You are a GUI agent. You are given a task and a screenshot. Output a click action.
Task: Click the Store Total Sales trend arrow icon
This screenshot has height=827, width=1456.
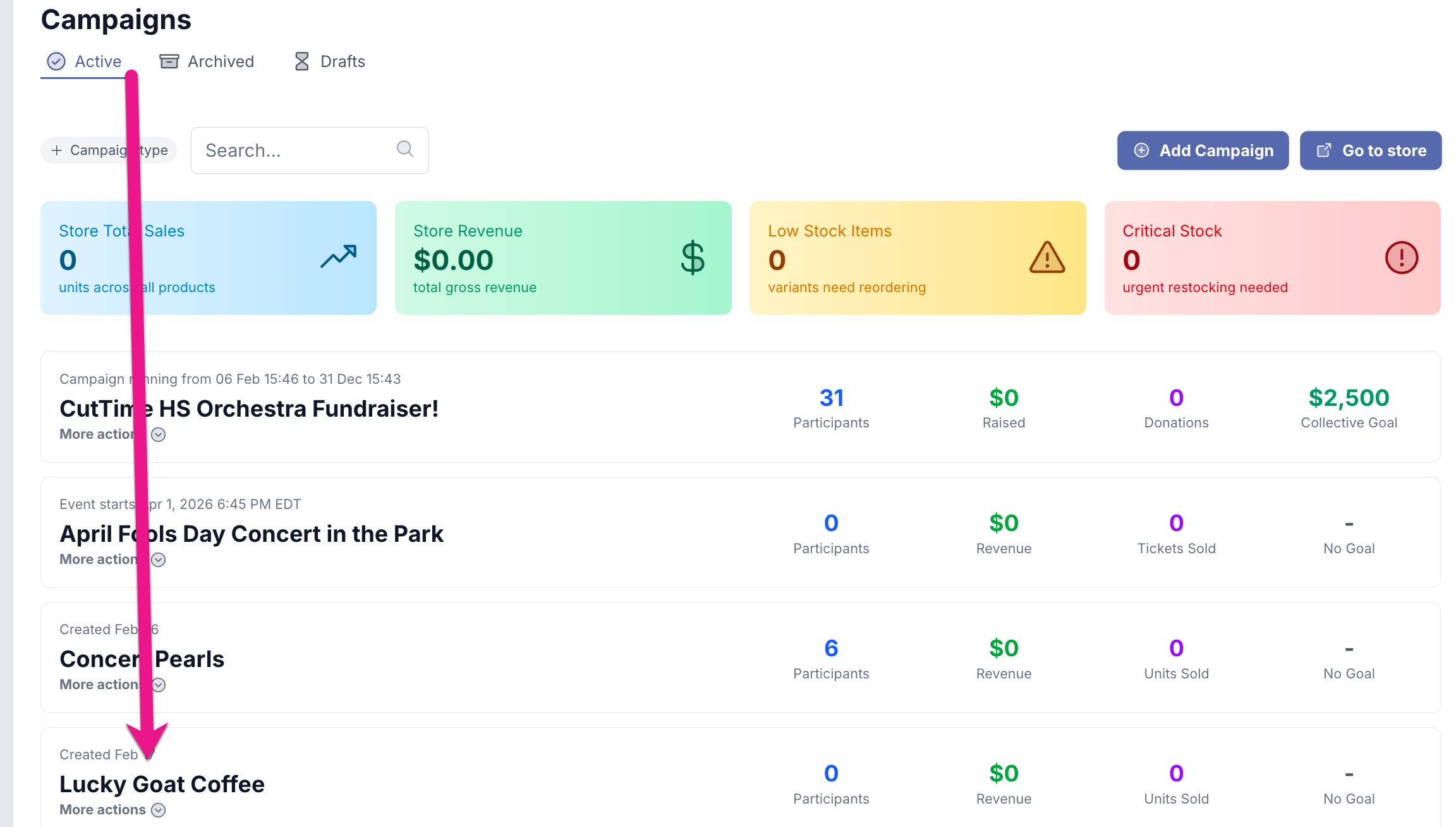(x=338, y=257)
